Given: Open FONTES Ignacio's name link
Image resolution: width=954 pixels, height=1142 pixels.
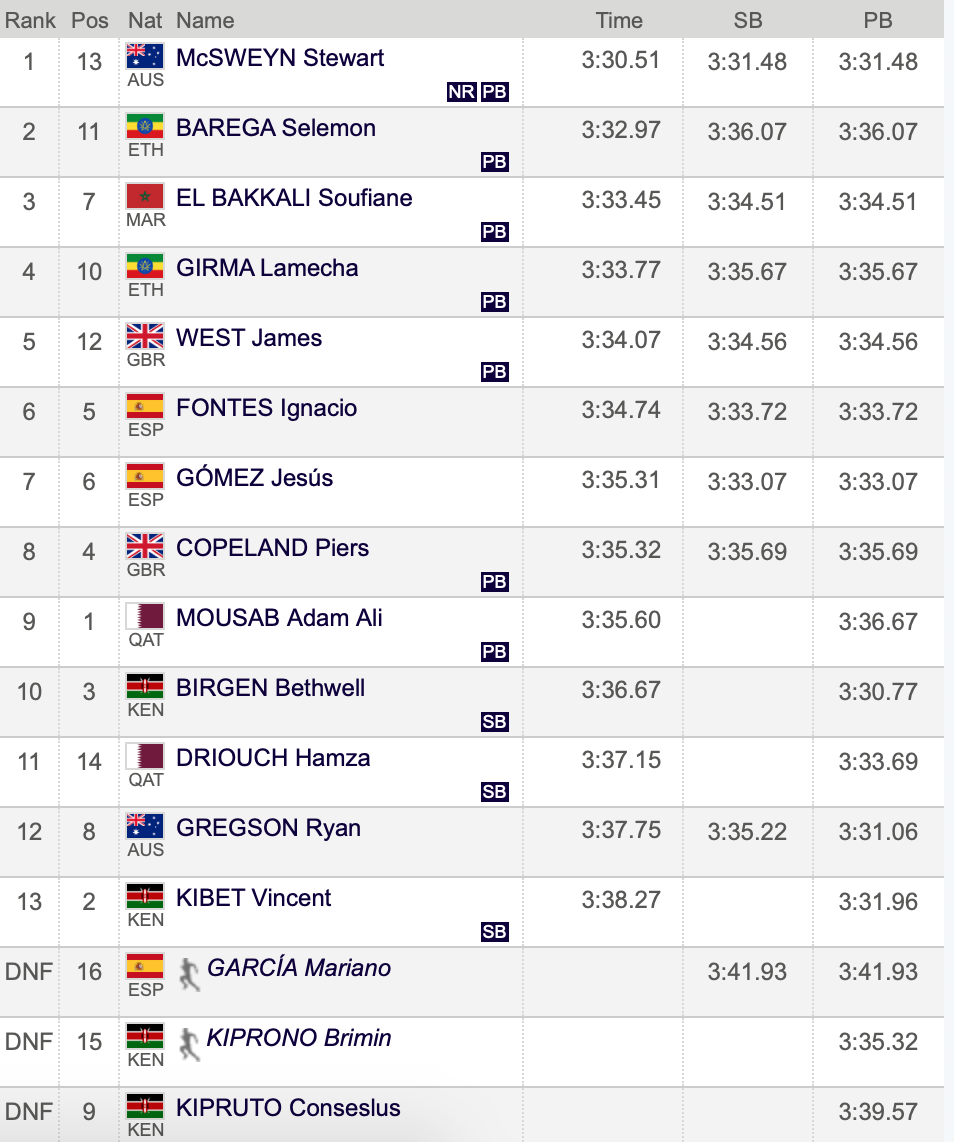Looking at the screenshot, I should pyautogui.click(x=267, y=408).
